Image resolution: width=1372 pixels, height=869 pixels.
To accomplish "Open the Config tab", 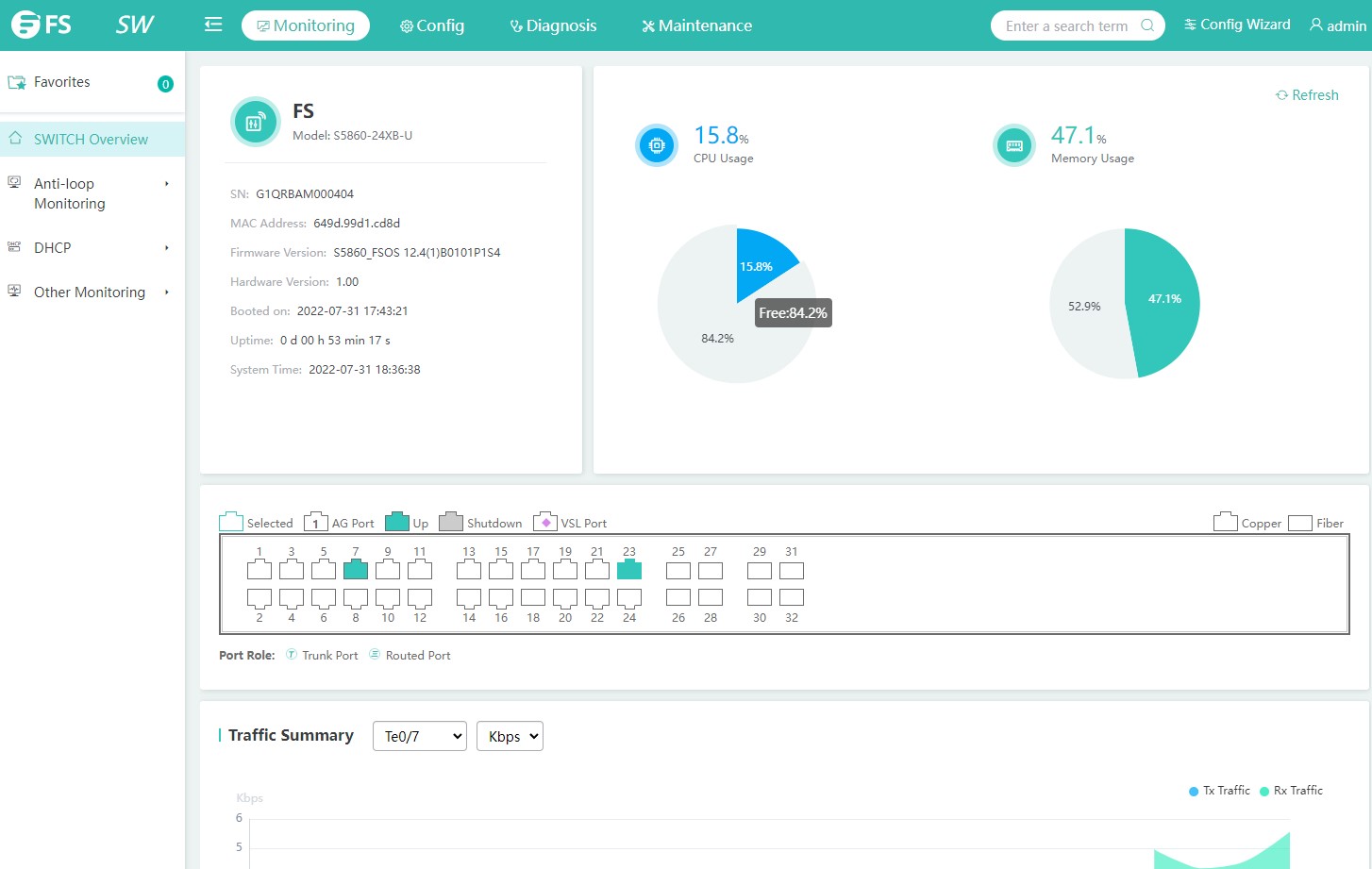I will [432, 25].
